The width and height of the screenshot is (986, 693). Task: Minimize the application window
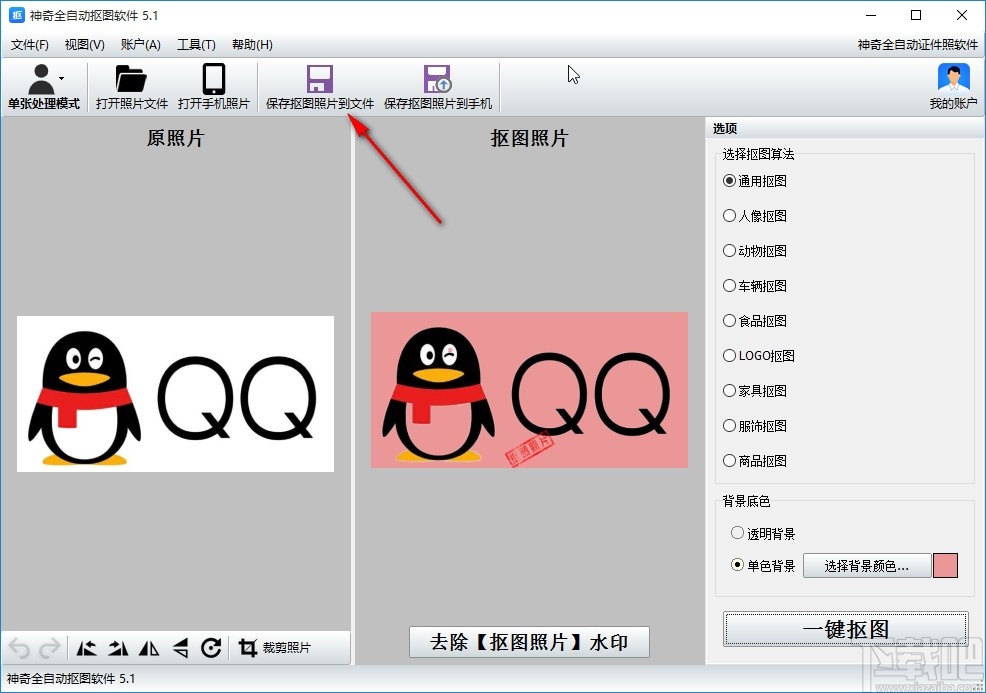871,15
